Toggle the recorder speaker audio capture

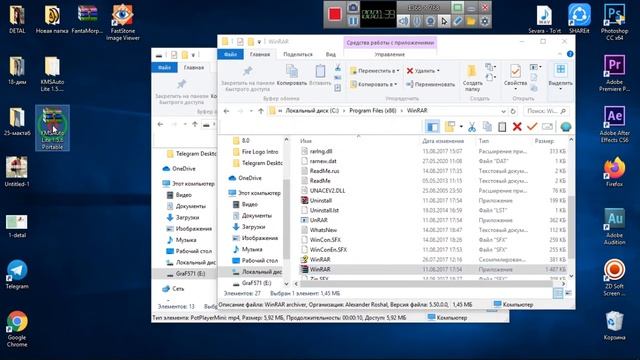403,21
